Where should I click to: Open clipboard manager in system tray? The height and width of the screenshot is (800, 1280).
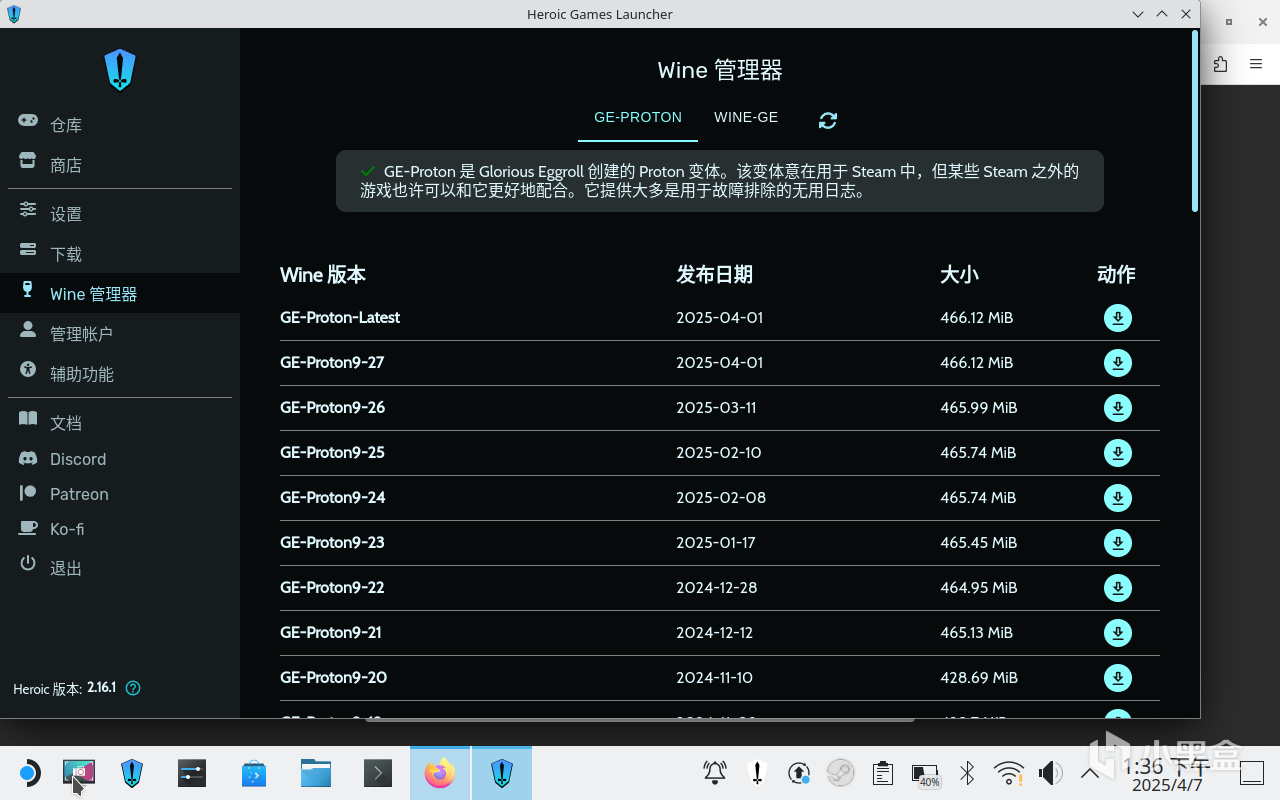point(882,772)
